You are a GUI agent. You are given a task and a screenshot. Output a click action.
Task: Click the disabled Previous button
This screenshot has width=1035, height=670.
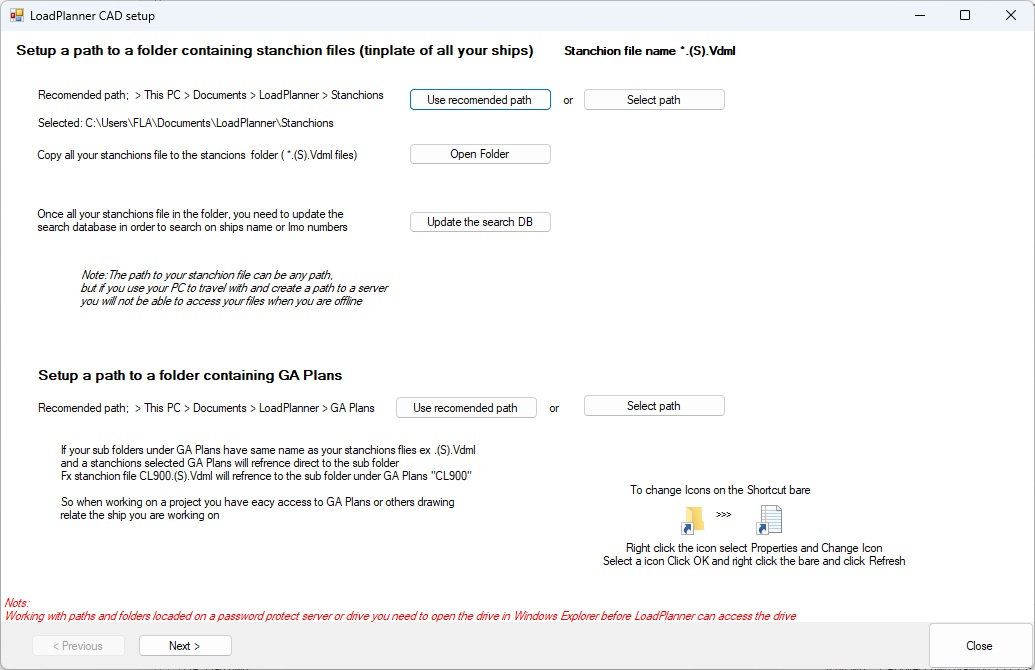coord(78,646)
